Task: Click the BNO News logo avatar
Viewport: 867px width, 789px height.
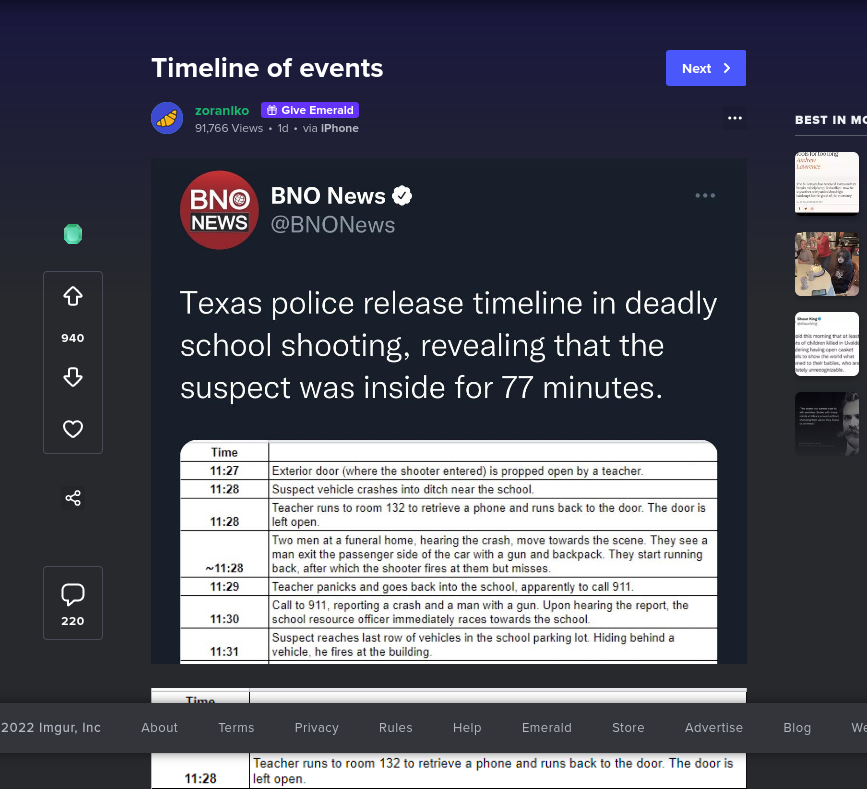Action: (220, 210)
